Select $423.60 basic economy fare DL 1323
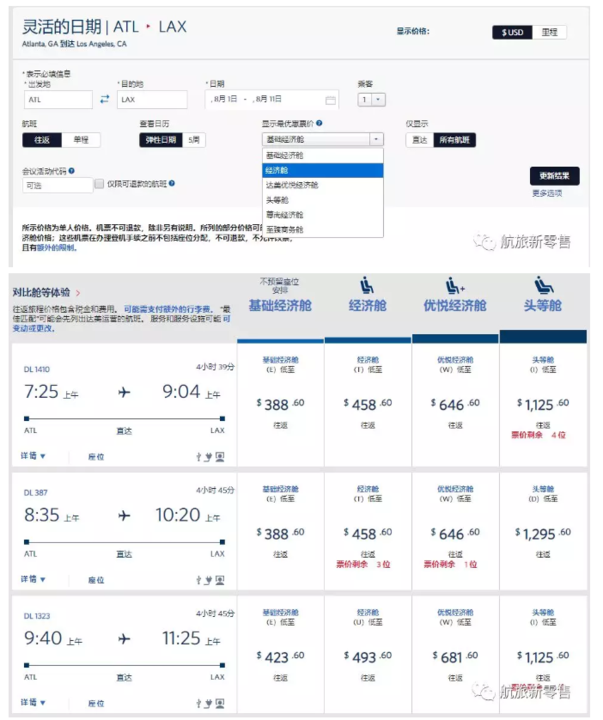This screenshot has height=720, width=603. coord(280,657)
